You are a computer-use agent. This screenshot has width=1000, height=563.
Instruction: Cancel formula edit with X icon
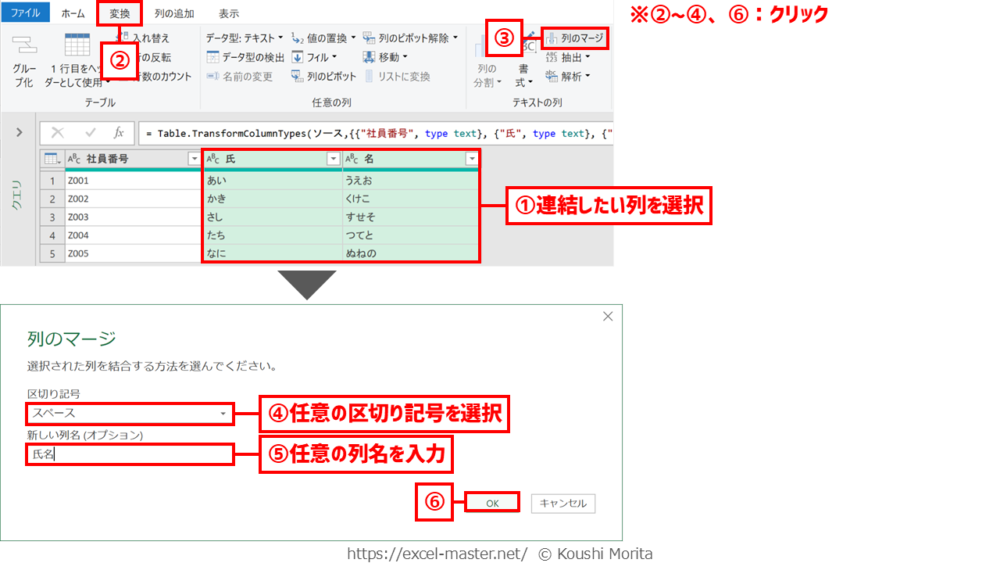pyautogui.click(x=58, y=132)
